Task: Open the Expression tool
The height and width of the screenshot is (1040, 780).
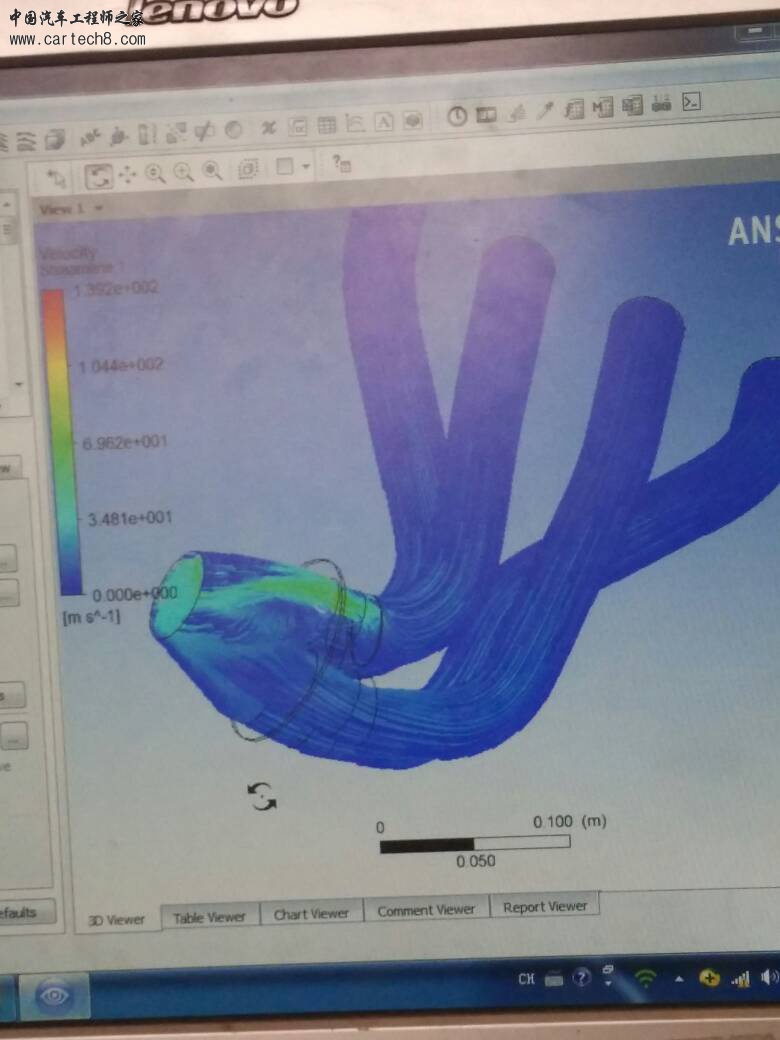Action: point(298,126)
